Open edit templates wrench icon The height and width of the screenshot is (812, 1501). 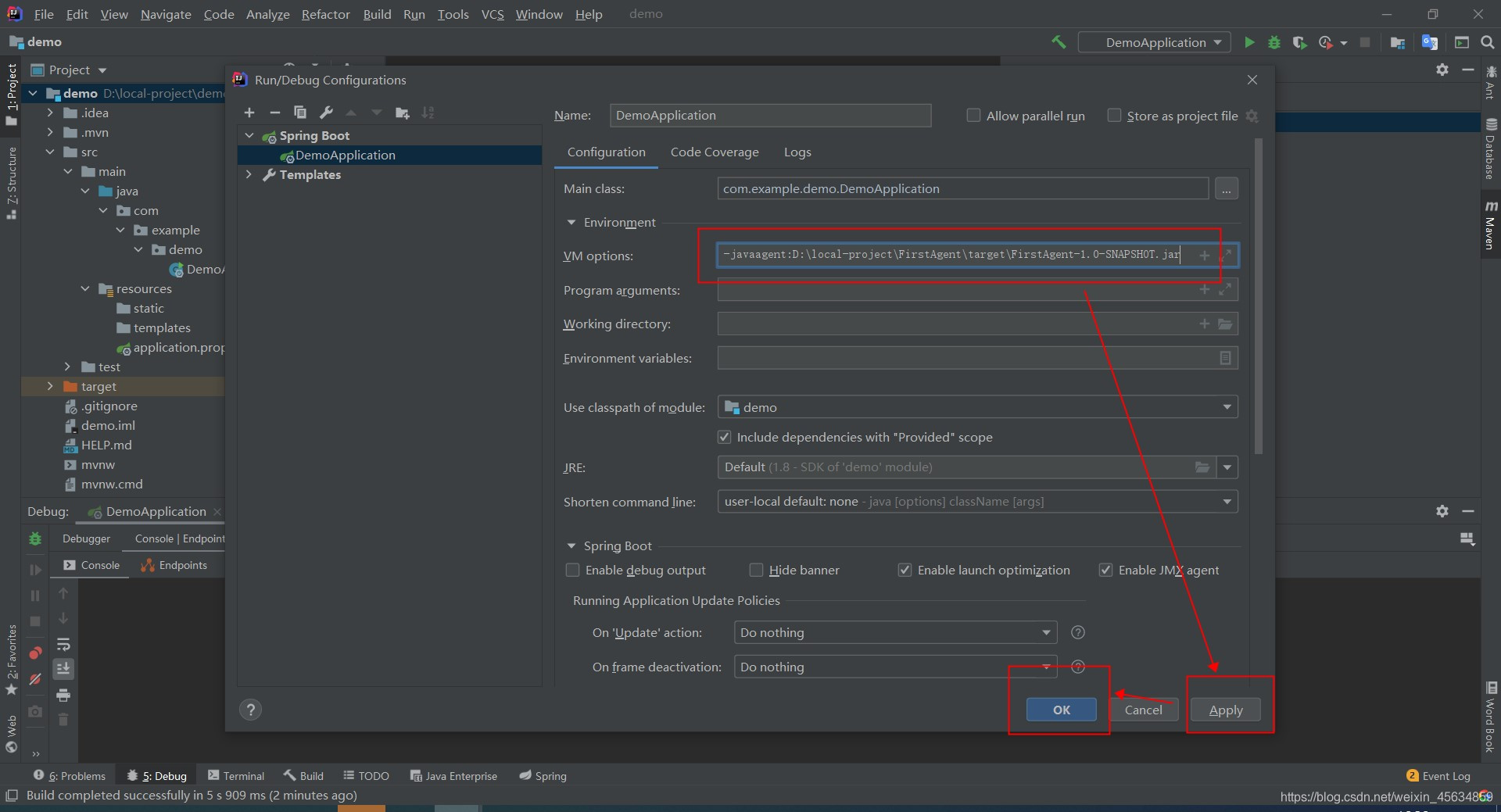tap(326, 113)
